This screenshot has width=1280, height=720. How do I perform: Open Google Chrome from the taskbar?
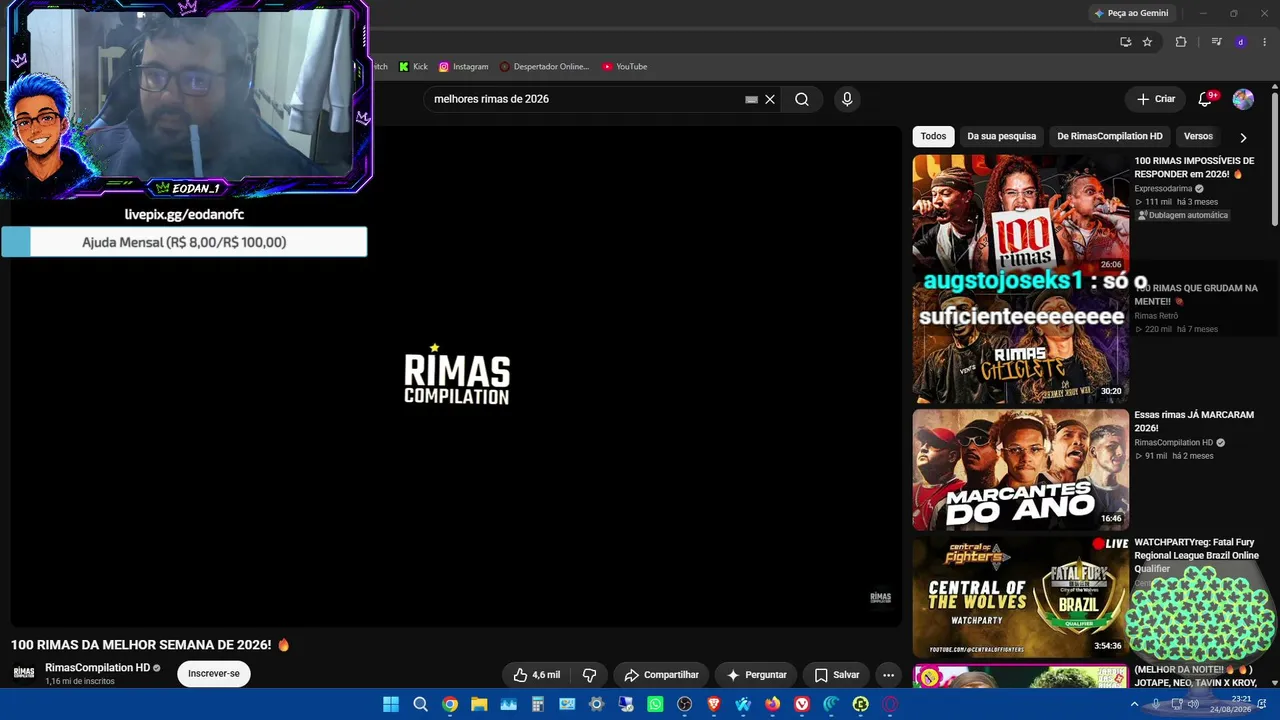click(450, 704)
